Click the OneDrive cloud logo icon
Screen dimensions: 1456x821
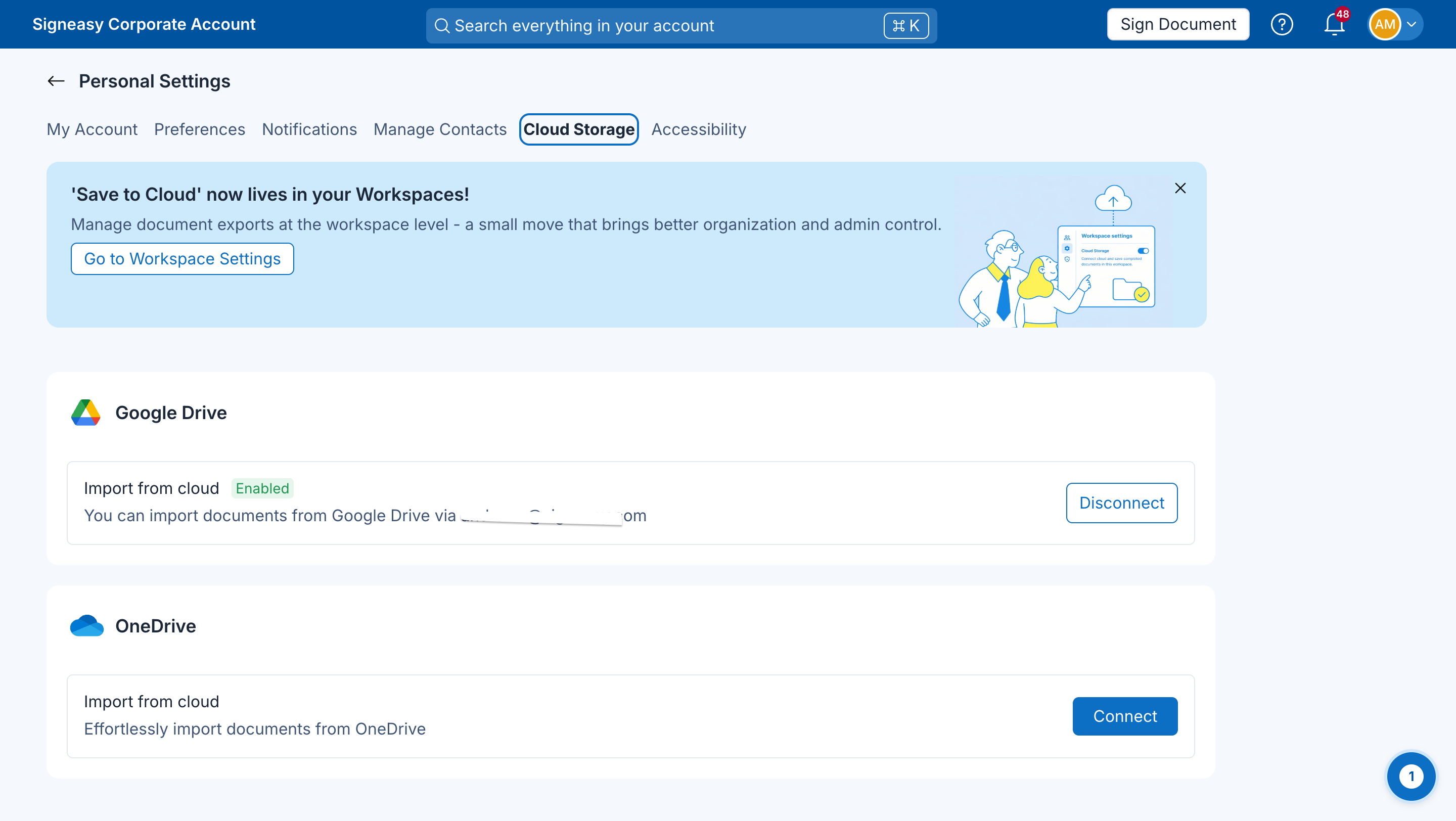(x=86, y=625)
